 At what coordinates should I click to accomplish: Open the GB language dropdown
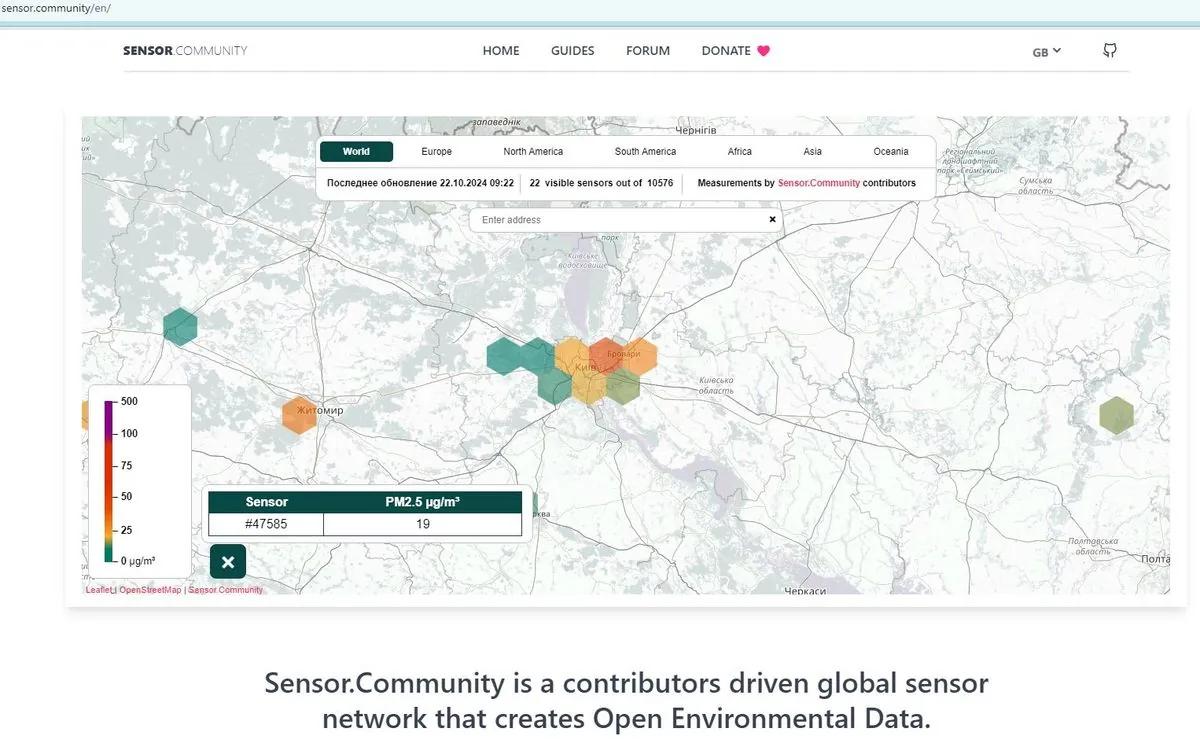pos(1046,51)
